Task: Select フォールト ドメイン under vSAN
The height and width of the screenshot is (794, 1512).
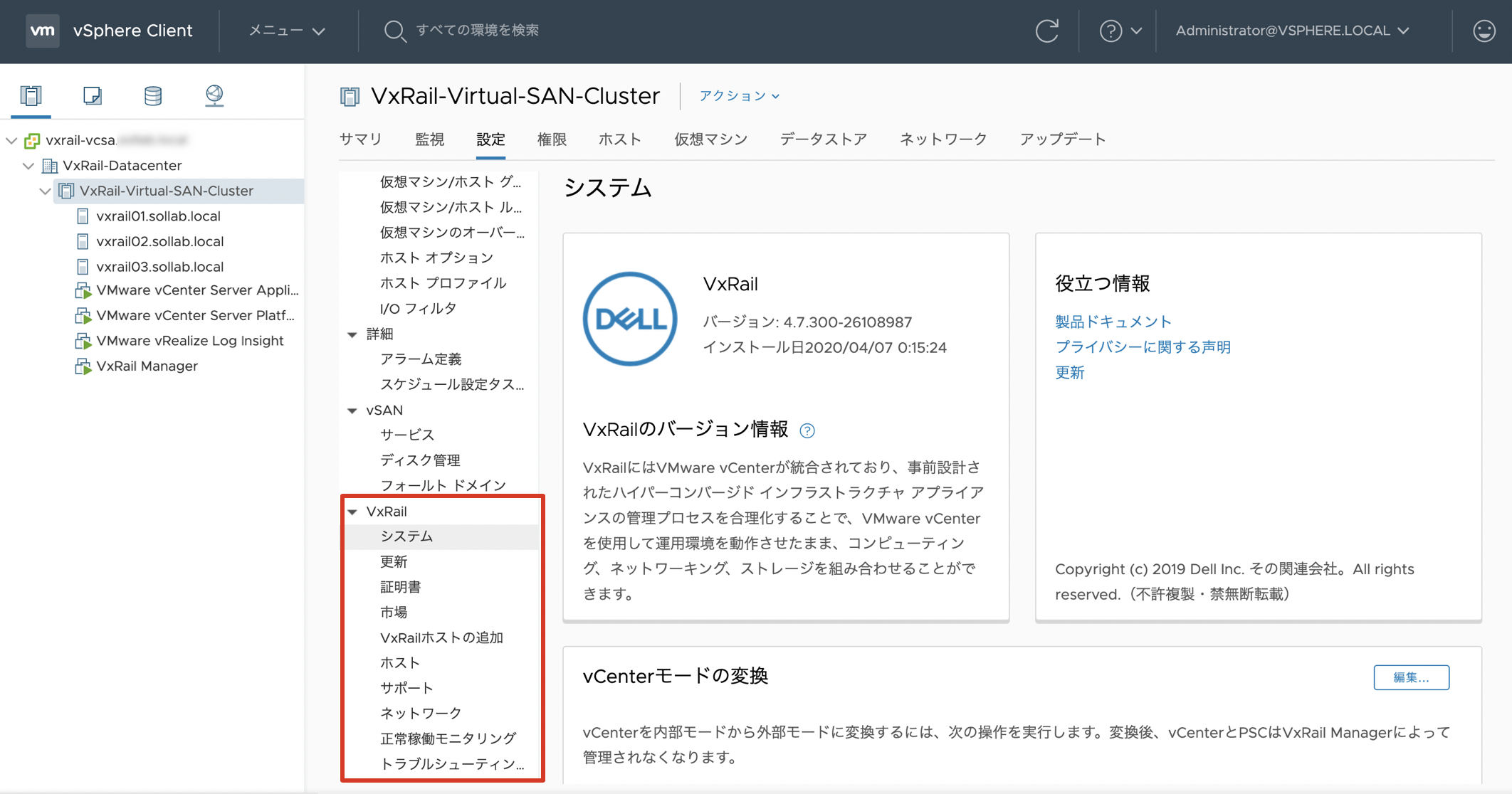Action: [443, 485]
